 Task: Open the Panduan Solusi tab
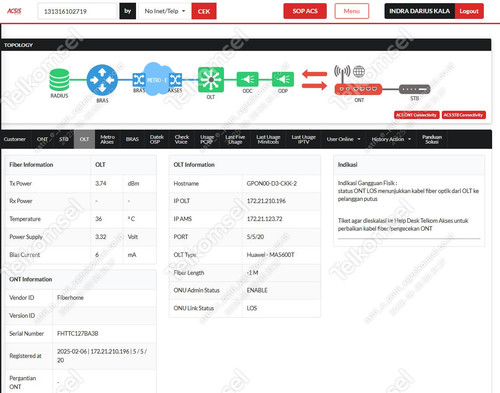point(432,139)
